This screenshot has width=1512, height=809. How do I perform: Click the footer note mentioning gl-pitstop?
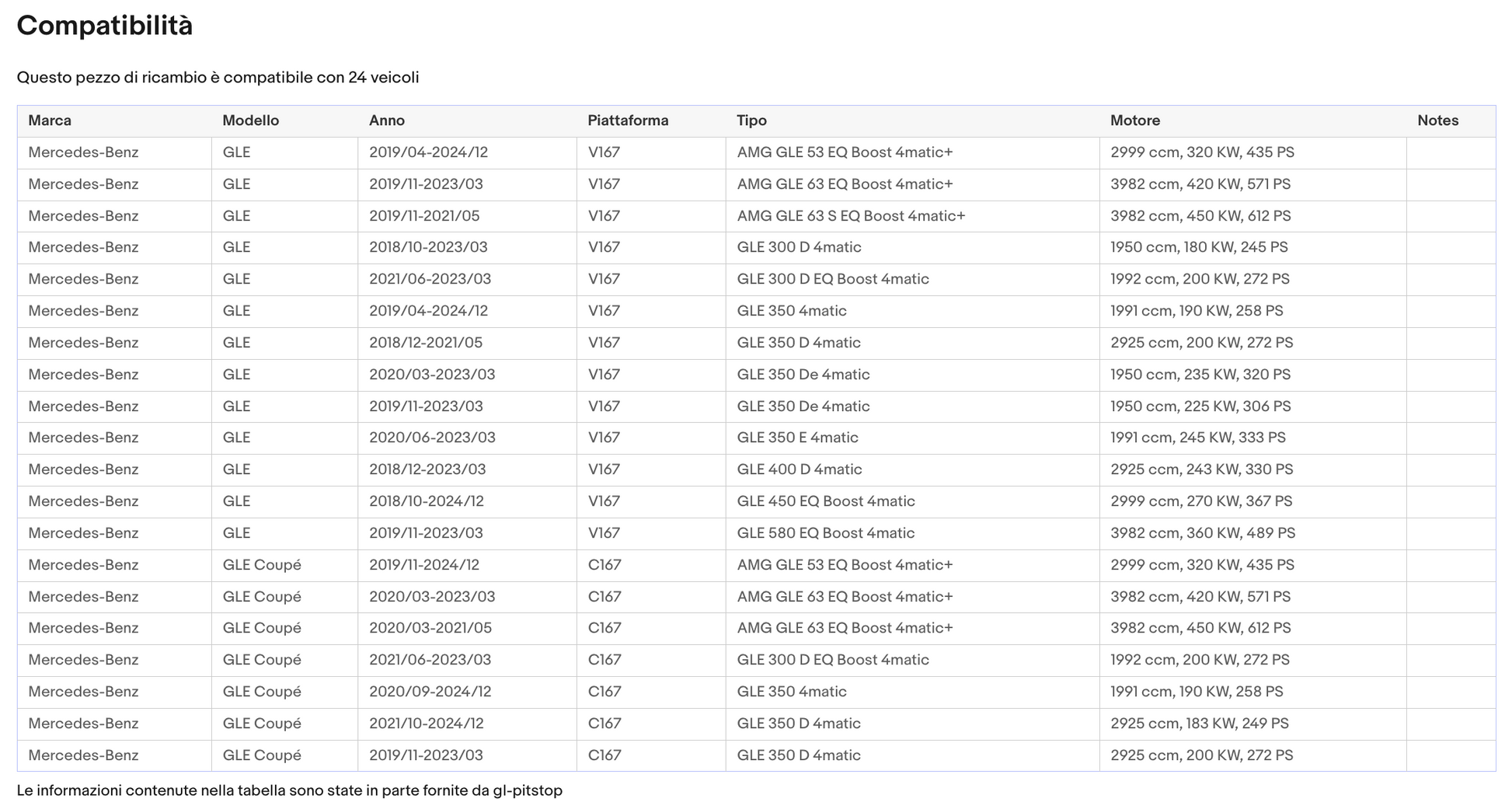(290, 790)
